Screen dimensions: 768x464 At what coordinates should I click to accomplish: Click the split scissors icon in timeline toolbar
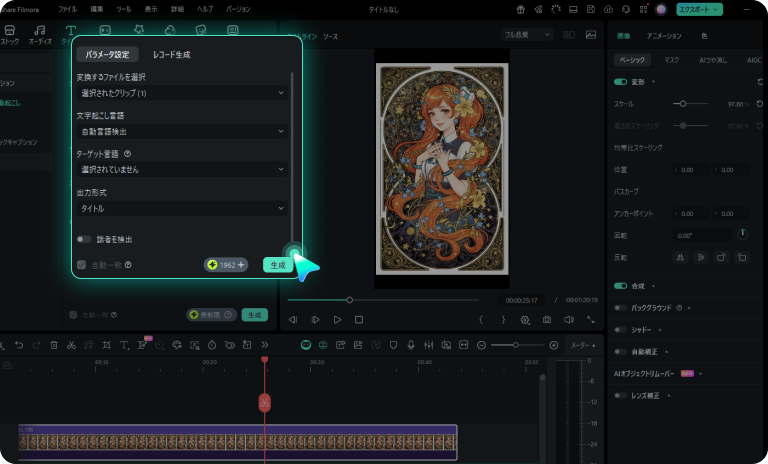[x=71, y=345]
